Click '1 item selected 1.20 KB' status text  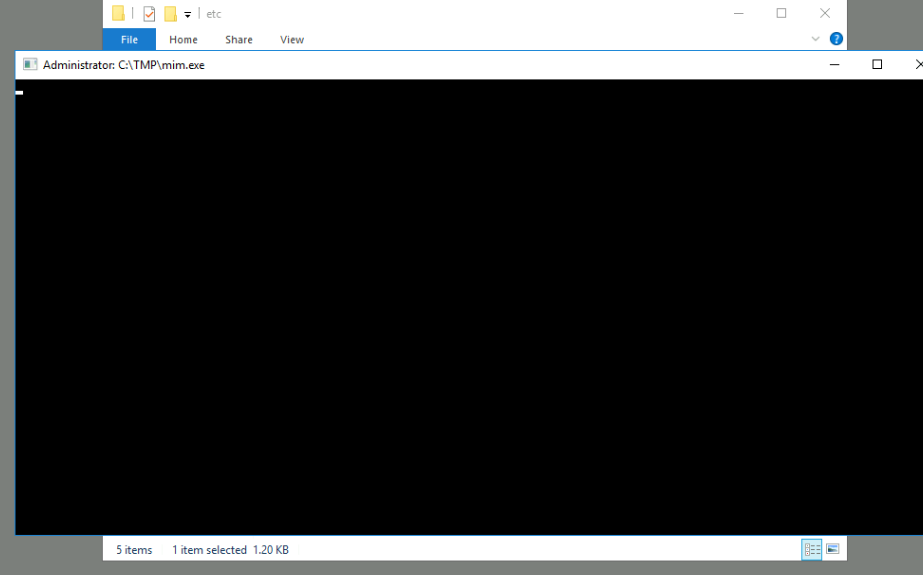[230, 550]
